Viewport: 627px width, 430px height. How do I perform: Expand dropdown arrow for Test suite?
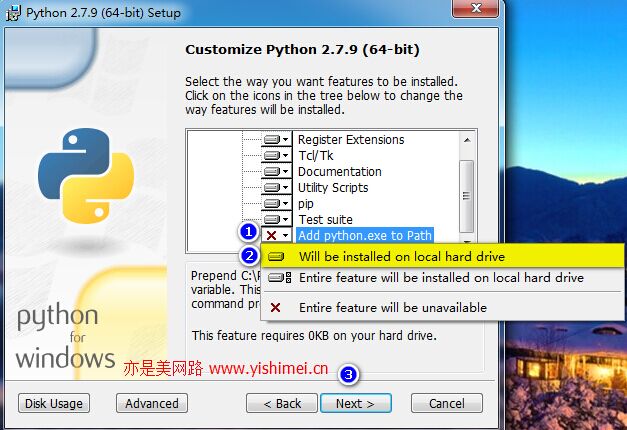click(286, 220)
